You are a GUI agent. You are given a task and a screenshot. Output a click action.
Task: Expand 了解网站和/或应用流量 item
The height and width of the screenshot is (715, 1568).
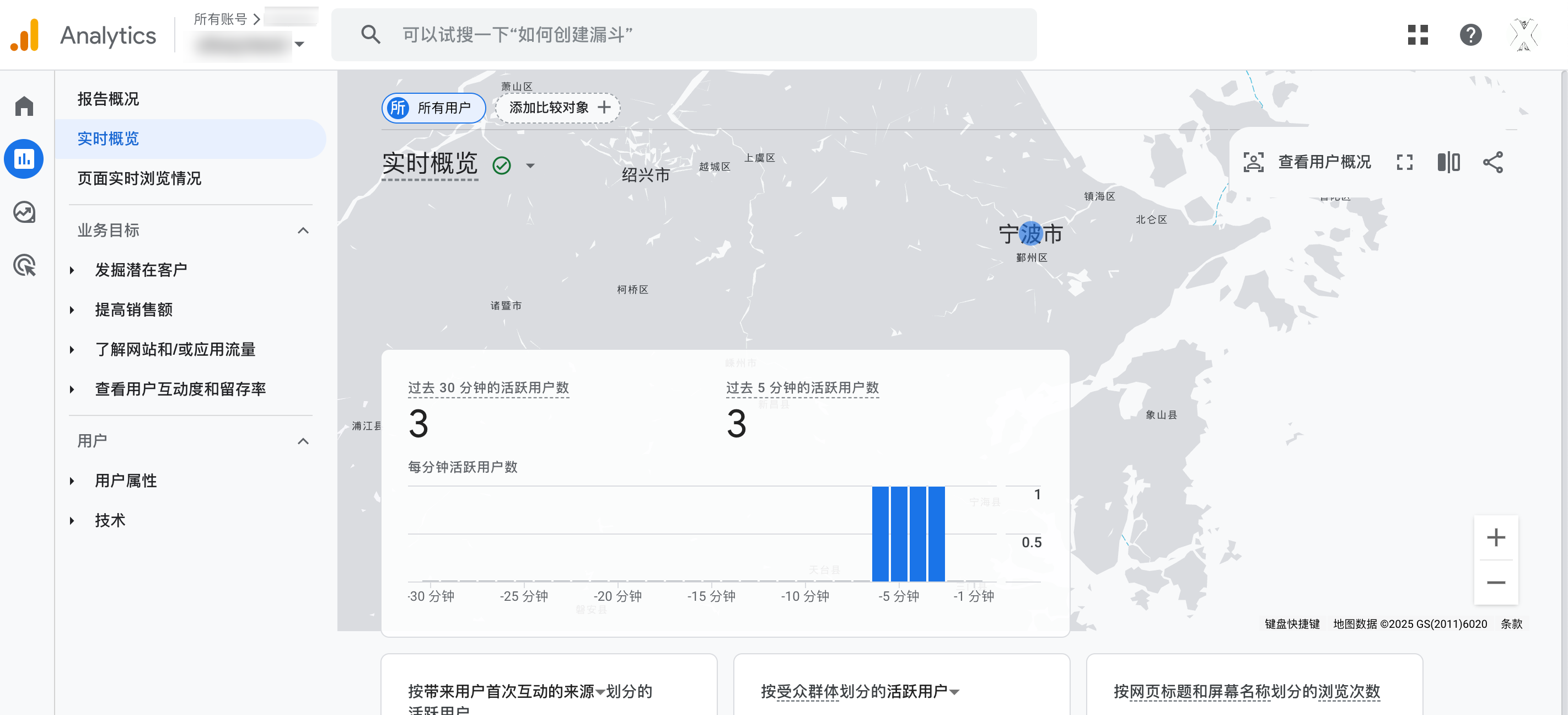(x=72, y=350)
